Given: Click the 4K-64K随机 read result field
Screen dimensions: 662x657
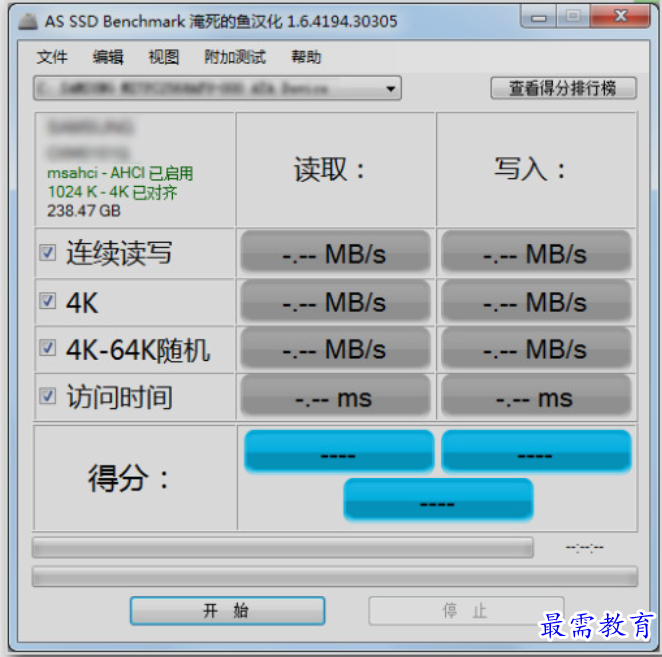Looking at the screenshot, I should tap(335, 348).
